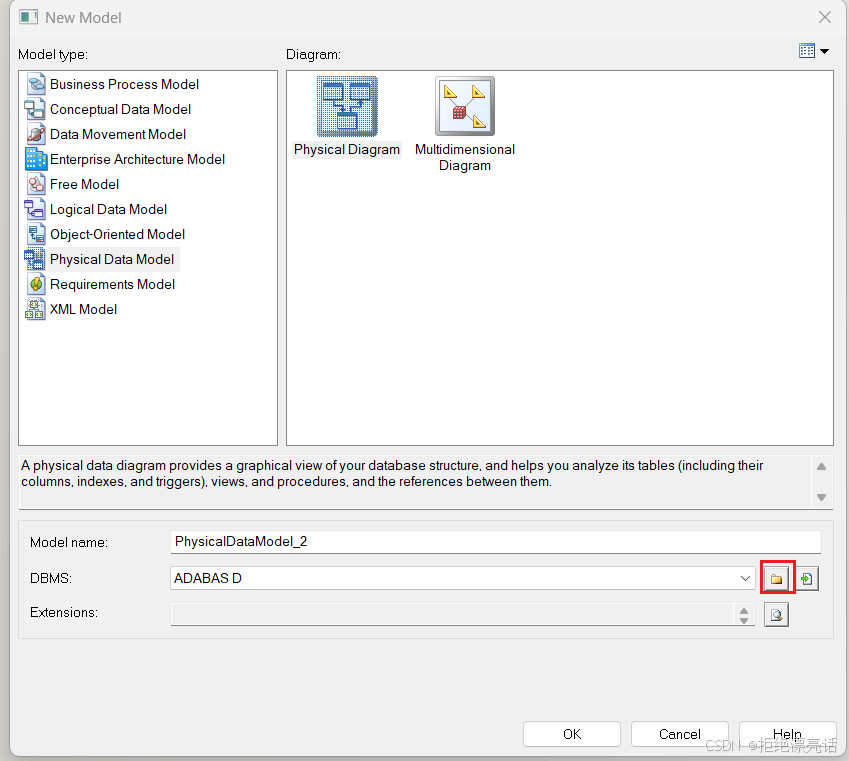Click the embed DBMS definition button

point(806,578)
